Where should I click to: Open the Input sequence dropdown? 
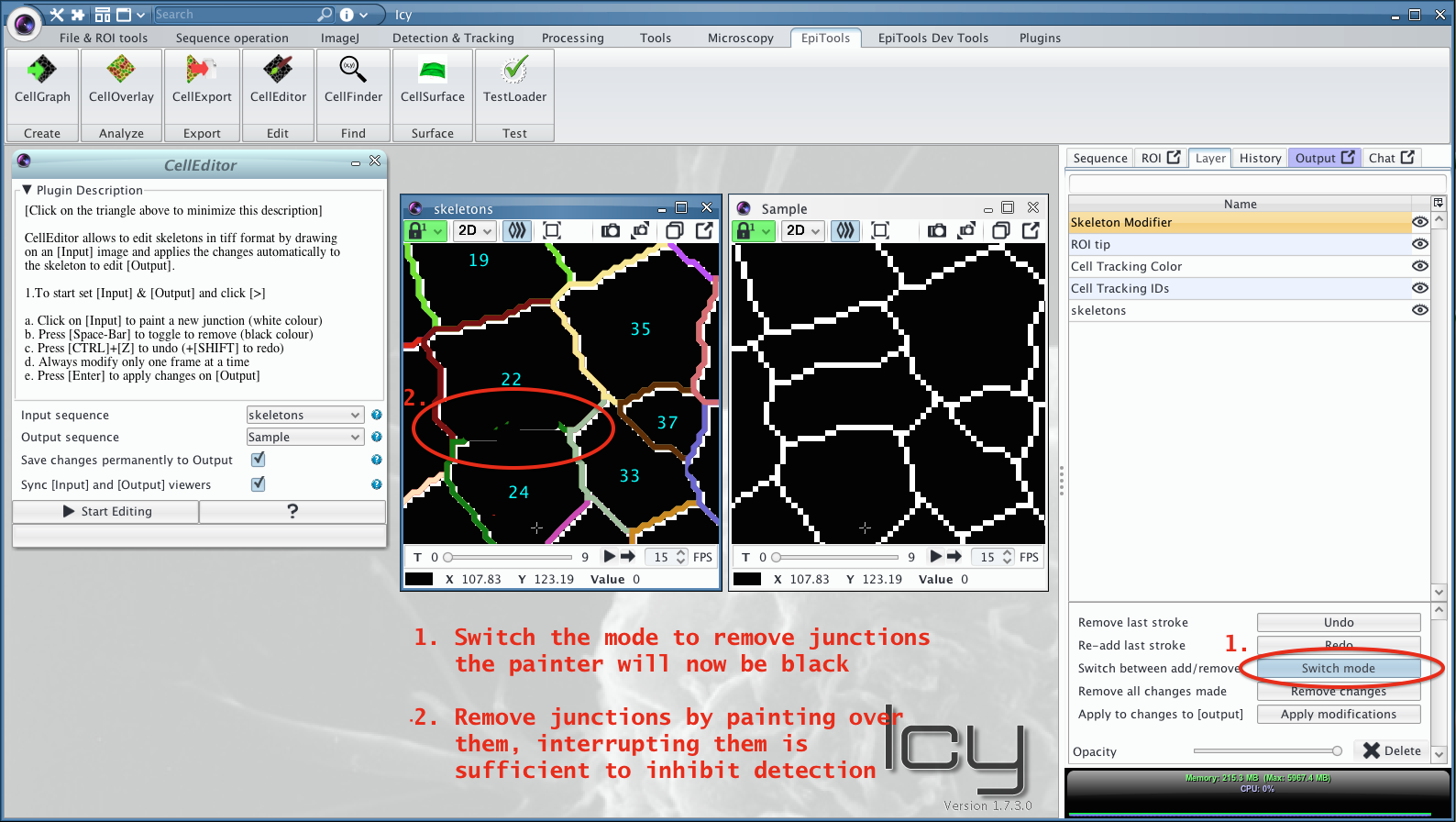click(305, 415)
